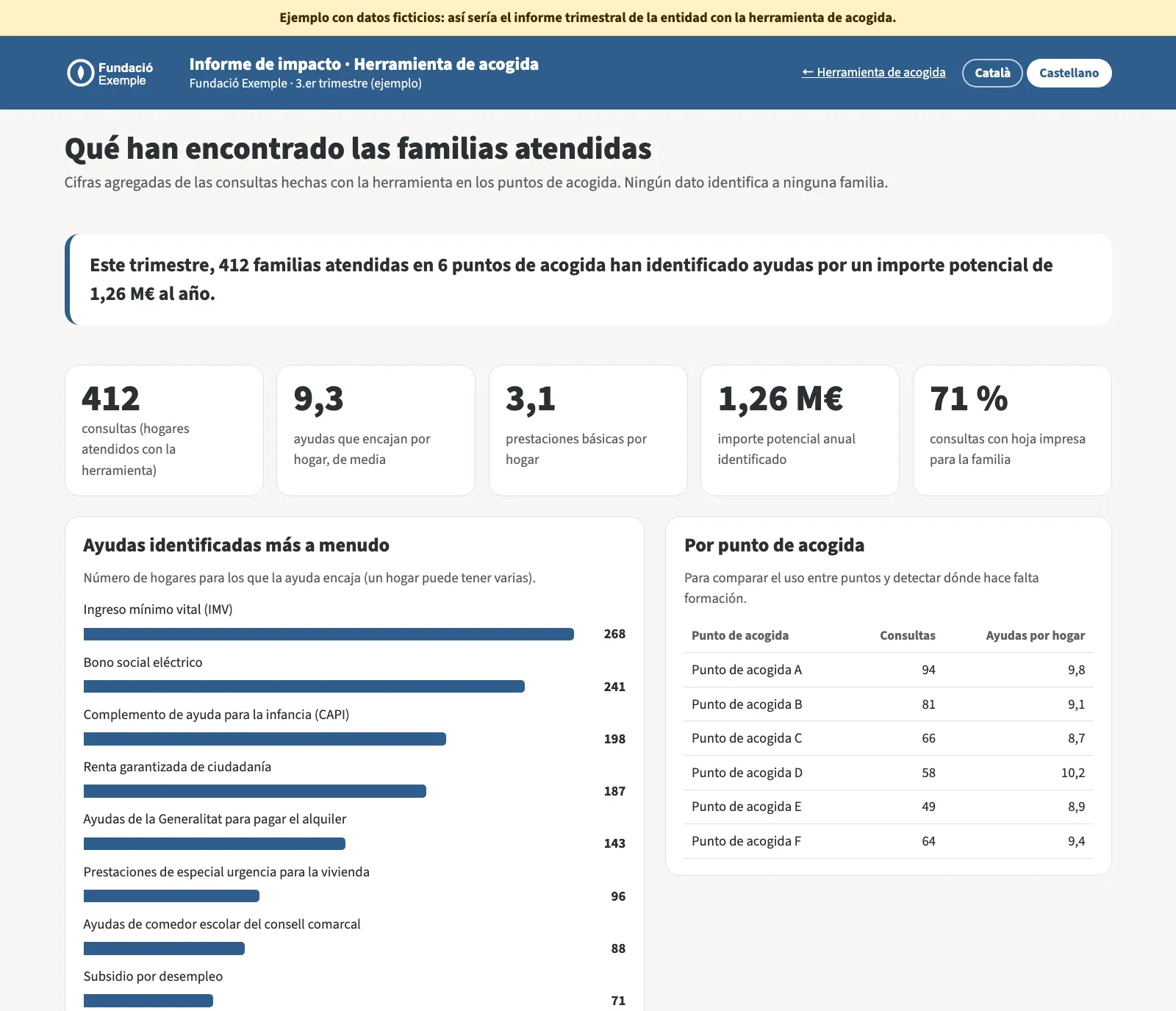Click the 1,26 M€ importe potencial card
The image size is (1176, 1011).
pyautogui.click(x=800, y=430)
